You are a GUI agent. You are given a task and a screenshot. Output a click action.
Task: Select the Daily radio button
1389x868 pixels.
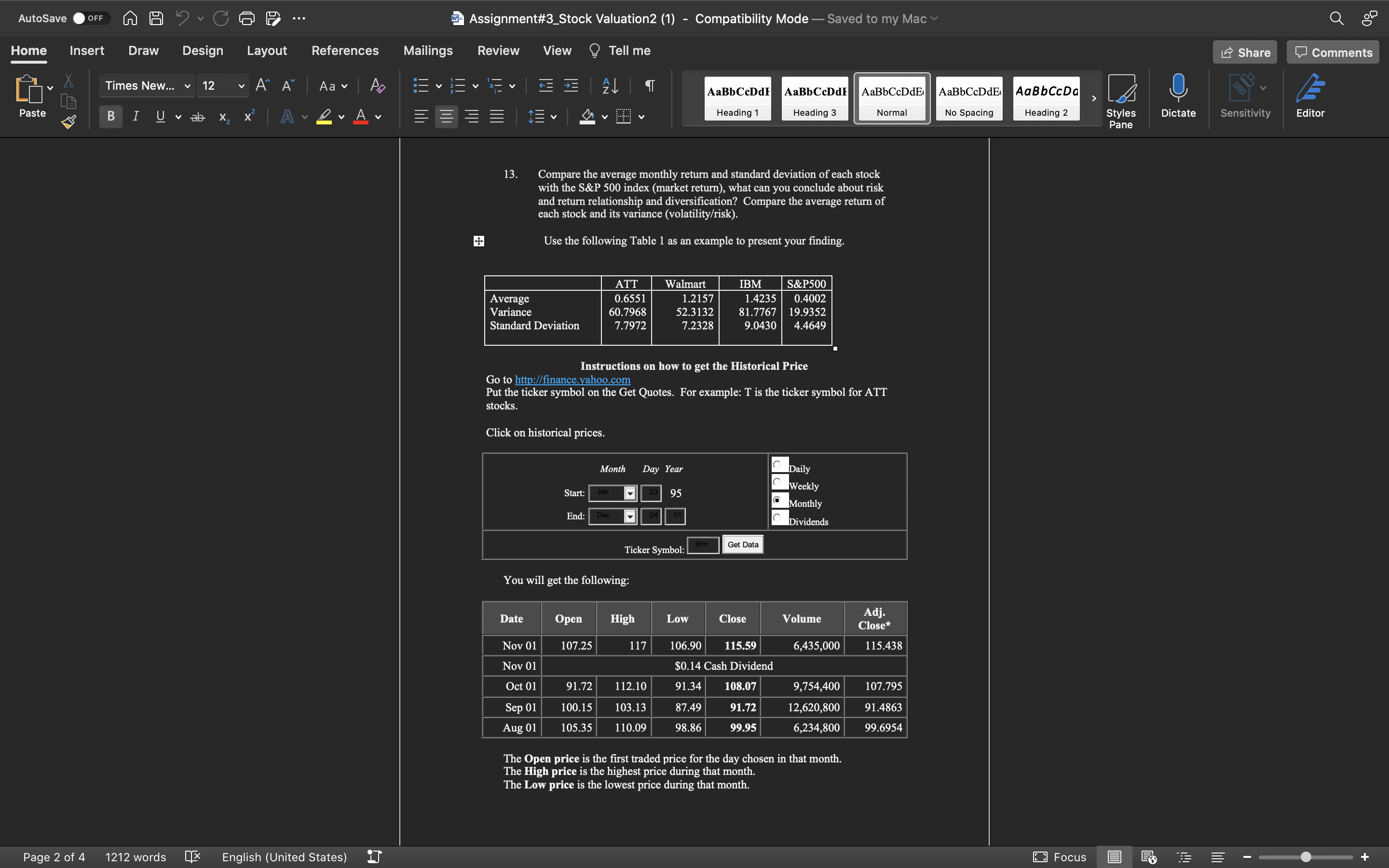point(777,464)
